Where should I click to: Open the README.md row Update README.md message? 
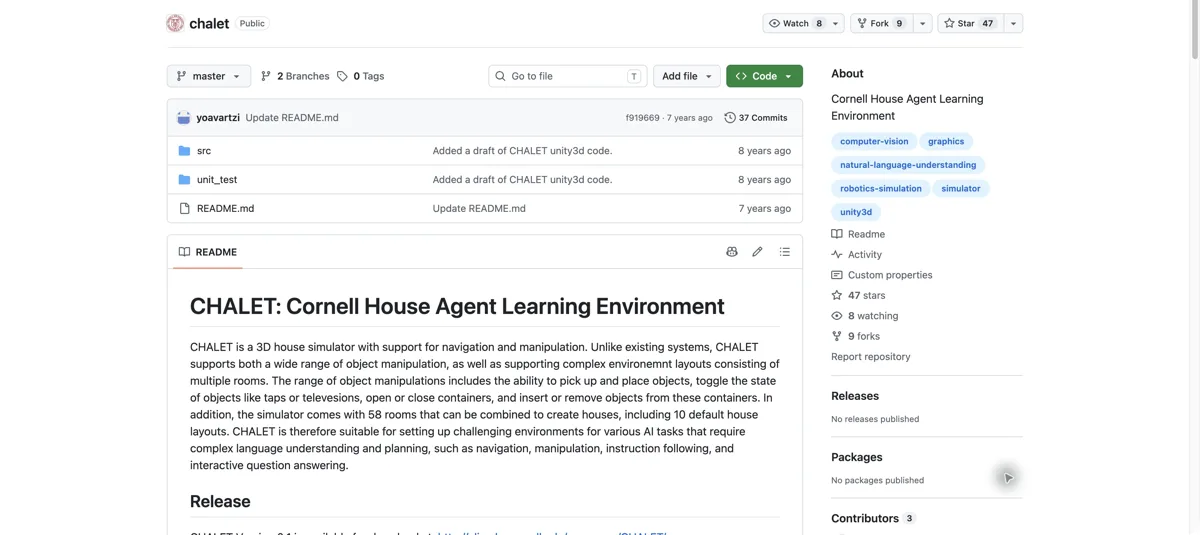[x=479, y=209]
